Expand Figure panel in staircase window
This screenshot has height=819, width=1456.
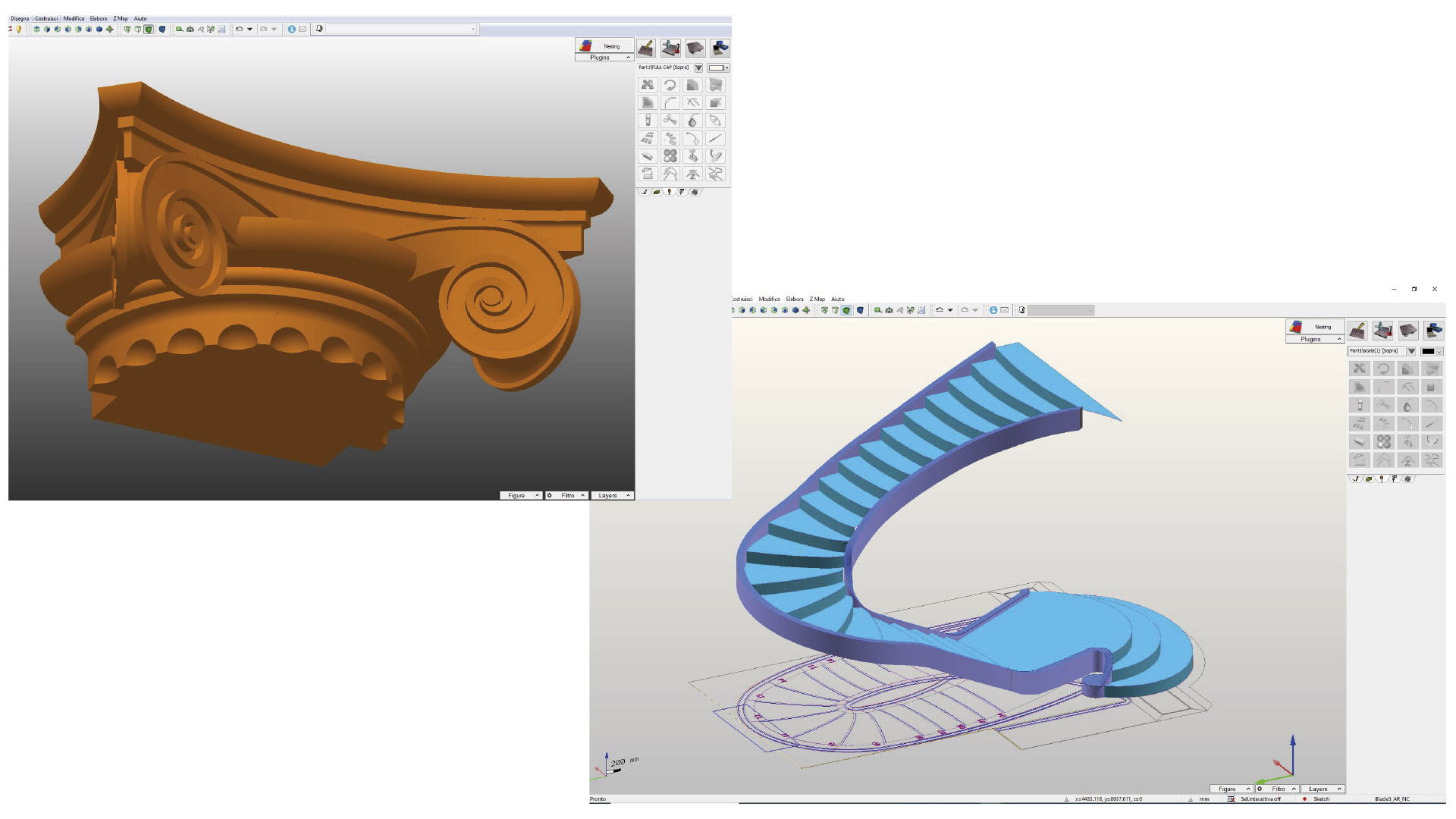pos(1232,789)
